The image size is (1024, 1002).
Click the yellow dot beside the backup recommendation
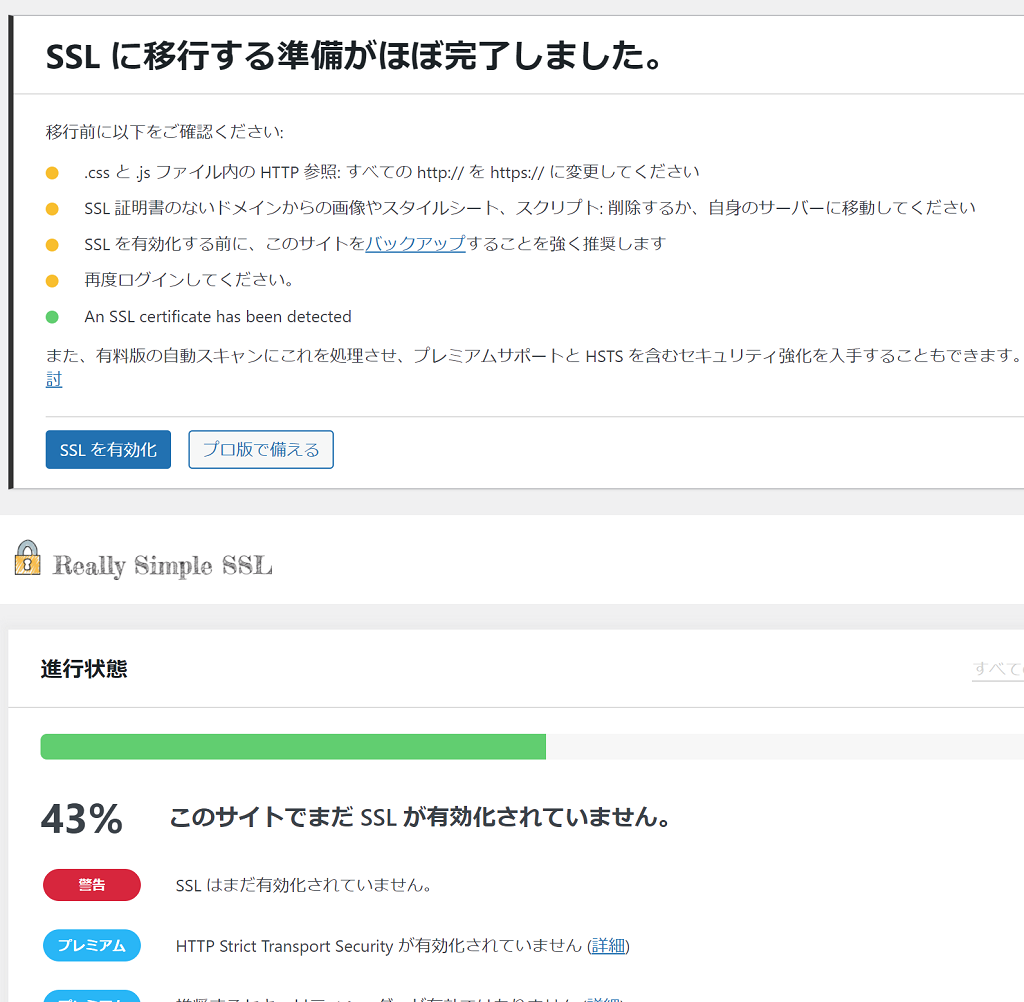tap(52, 245)
